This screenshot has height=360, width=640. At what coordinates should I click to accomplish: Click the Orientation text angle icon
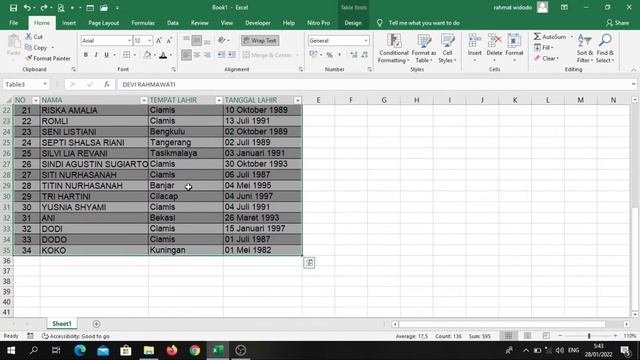pos(222,40)
